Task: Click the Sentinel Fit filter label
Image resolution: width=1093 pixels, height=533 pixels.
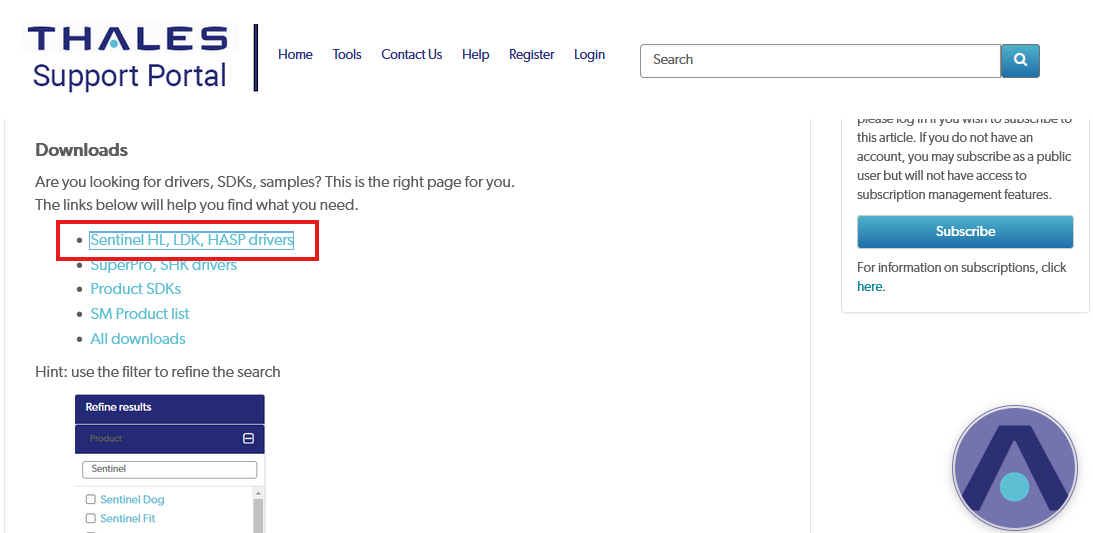Action: coord(128,518)
